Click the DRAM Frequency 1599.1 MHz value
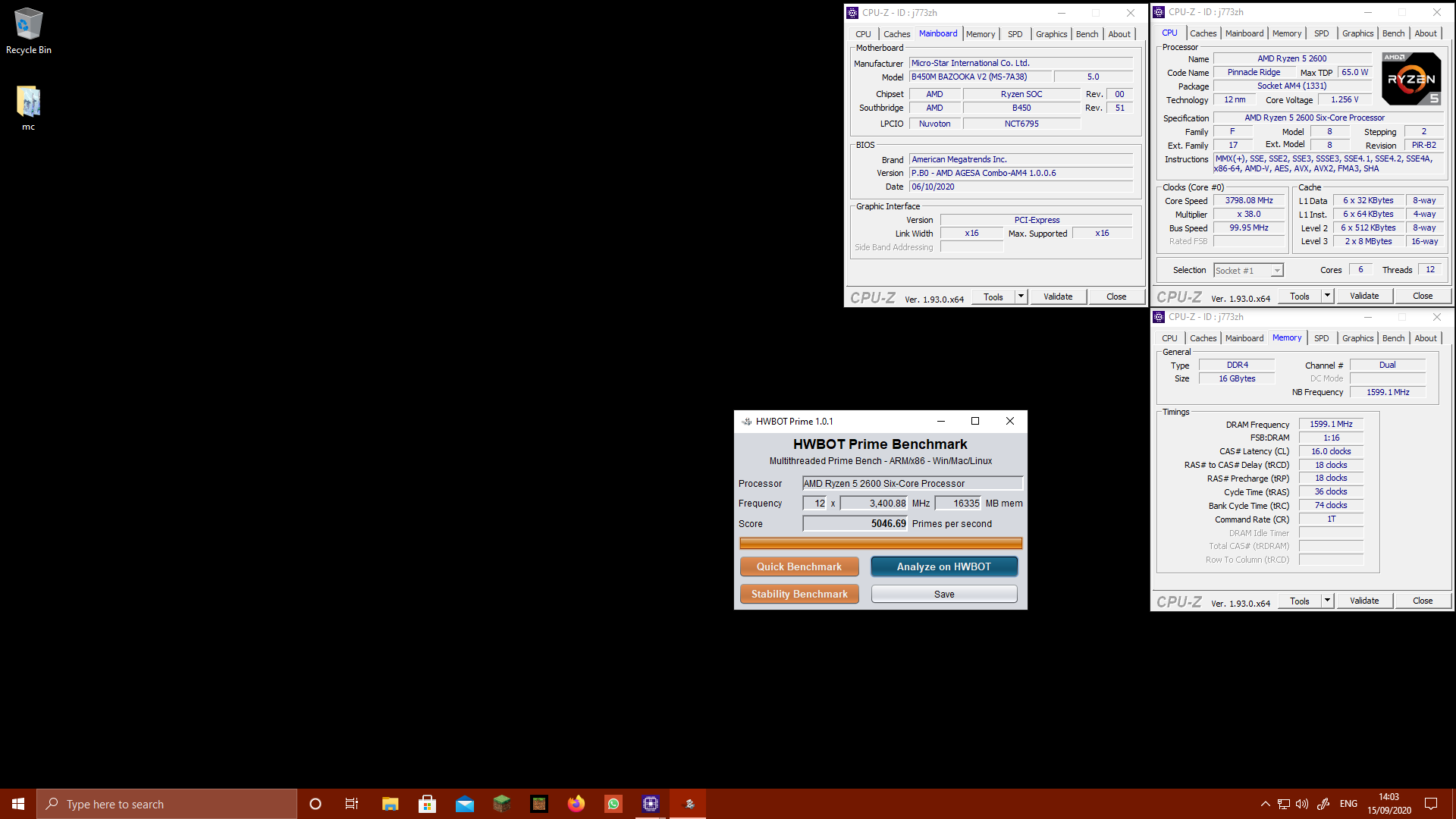The image size is (1456, 819). coord(1331,424)
